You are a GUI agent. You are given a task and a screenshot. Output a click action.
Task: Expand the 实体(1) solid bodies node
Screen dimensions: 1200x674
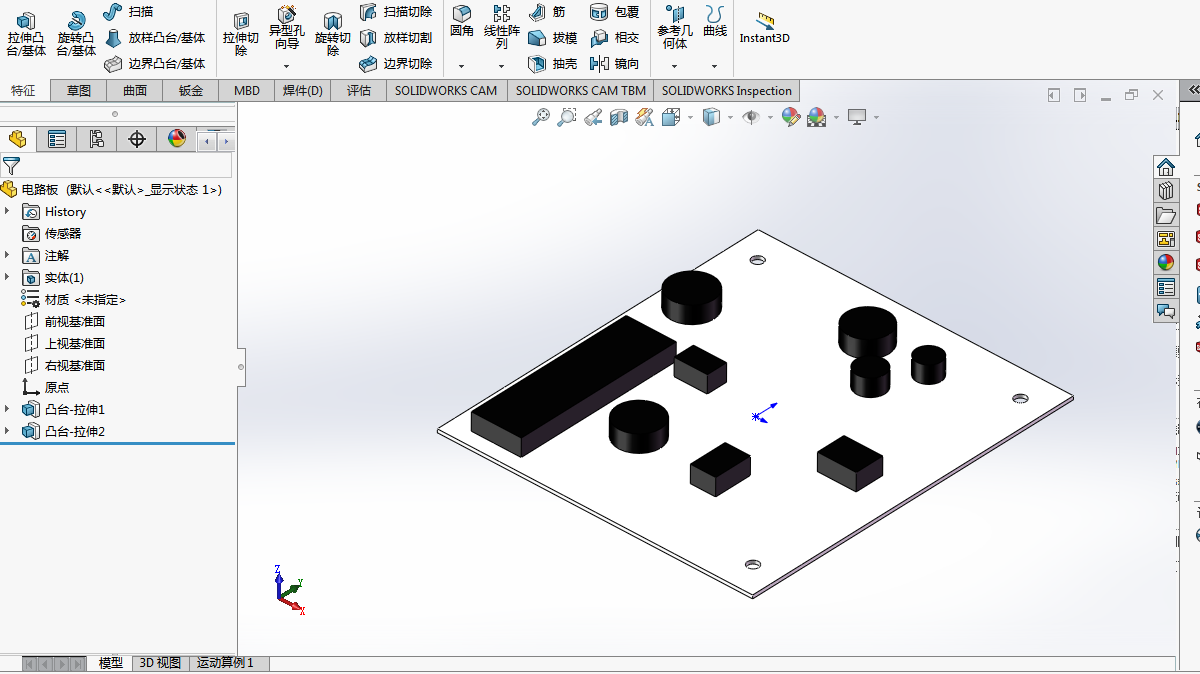[x=7, y=277]
